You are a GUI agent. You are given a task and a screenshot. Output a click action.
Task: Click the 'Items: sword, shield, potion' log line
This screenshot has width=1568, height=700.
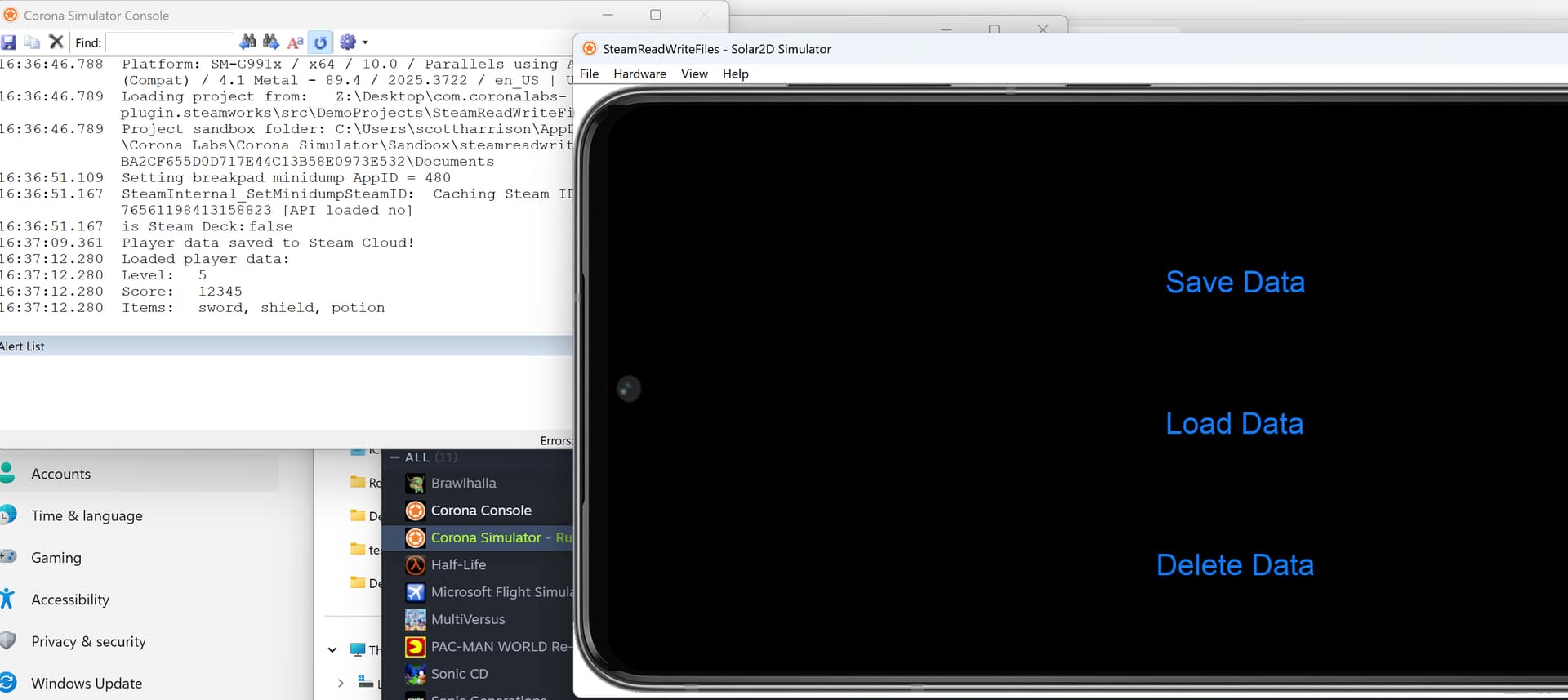(253, 308)
